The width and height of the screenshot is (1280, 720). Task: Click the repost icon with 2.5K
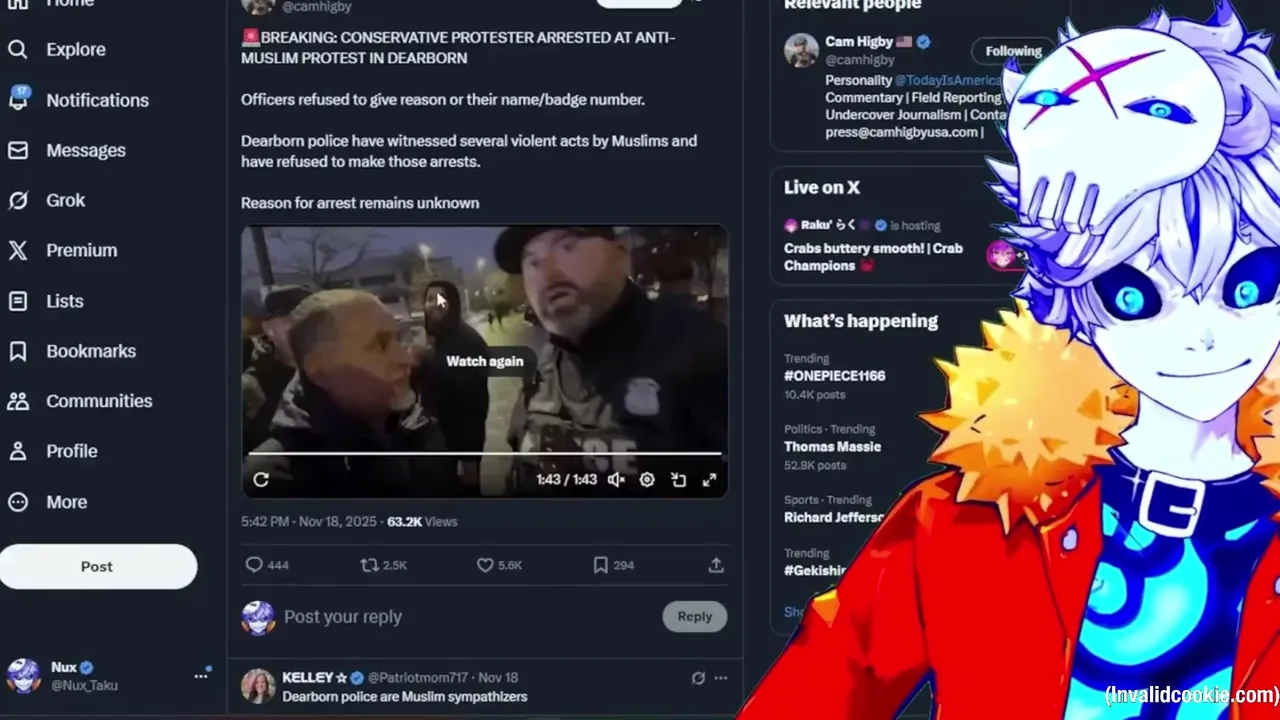370,565
